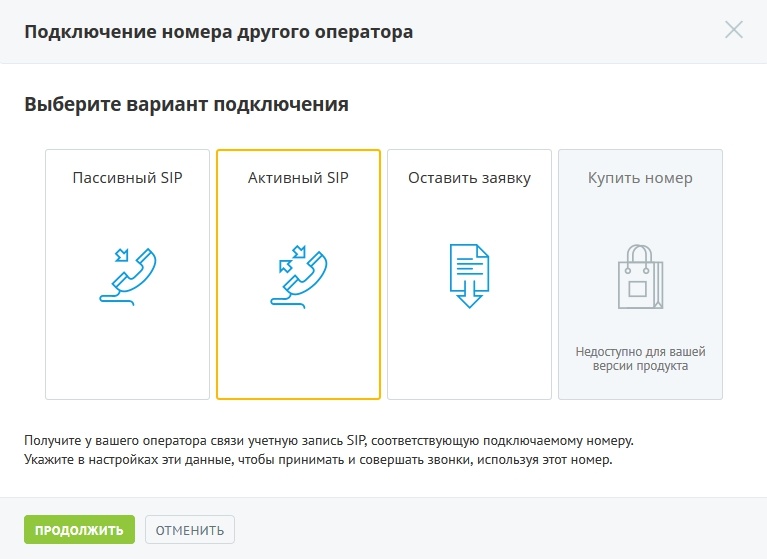Click the 'Недоступно для вашей версии продукта' note
The width and height of the screenshot is (767, 559).
click(x=640, y=358)
